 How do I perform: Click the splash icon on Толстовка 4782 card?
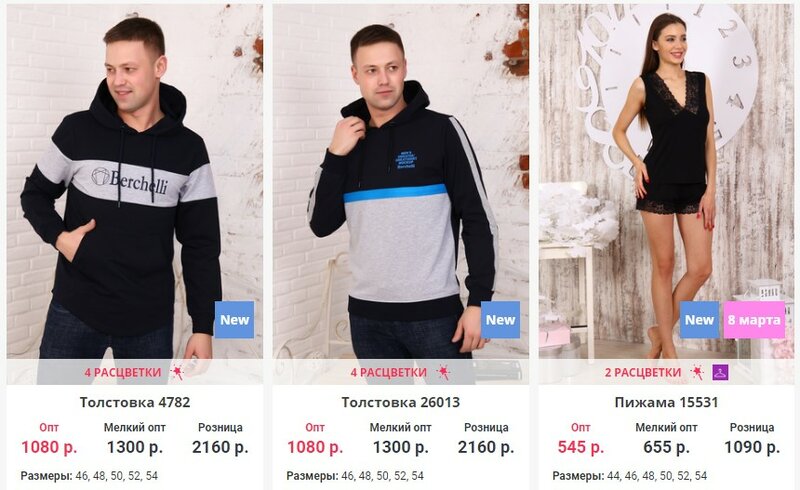tap(177, 373)
